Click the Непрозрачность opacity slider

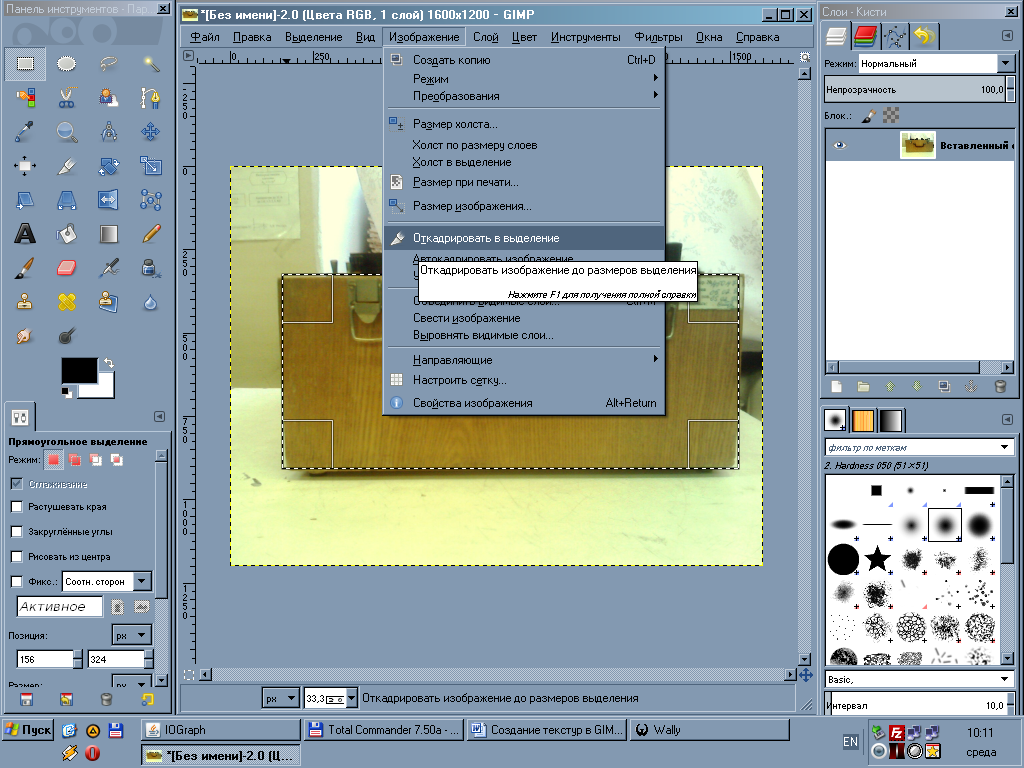916,90
